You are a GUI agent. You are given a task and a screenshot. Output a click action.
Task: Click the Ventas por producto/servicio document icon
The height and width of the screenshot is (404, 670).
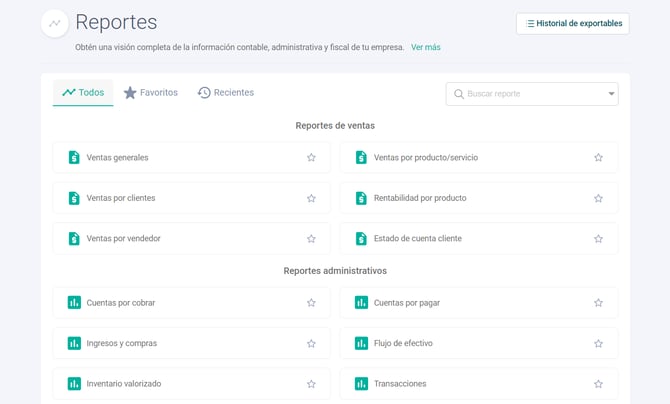[x=361, y=157]
